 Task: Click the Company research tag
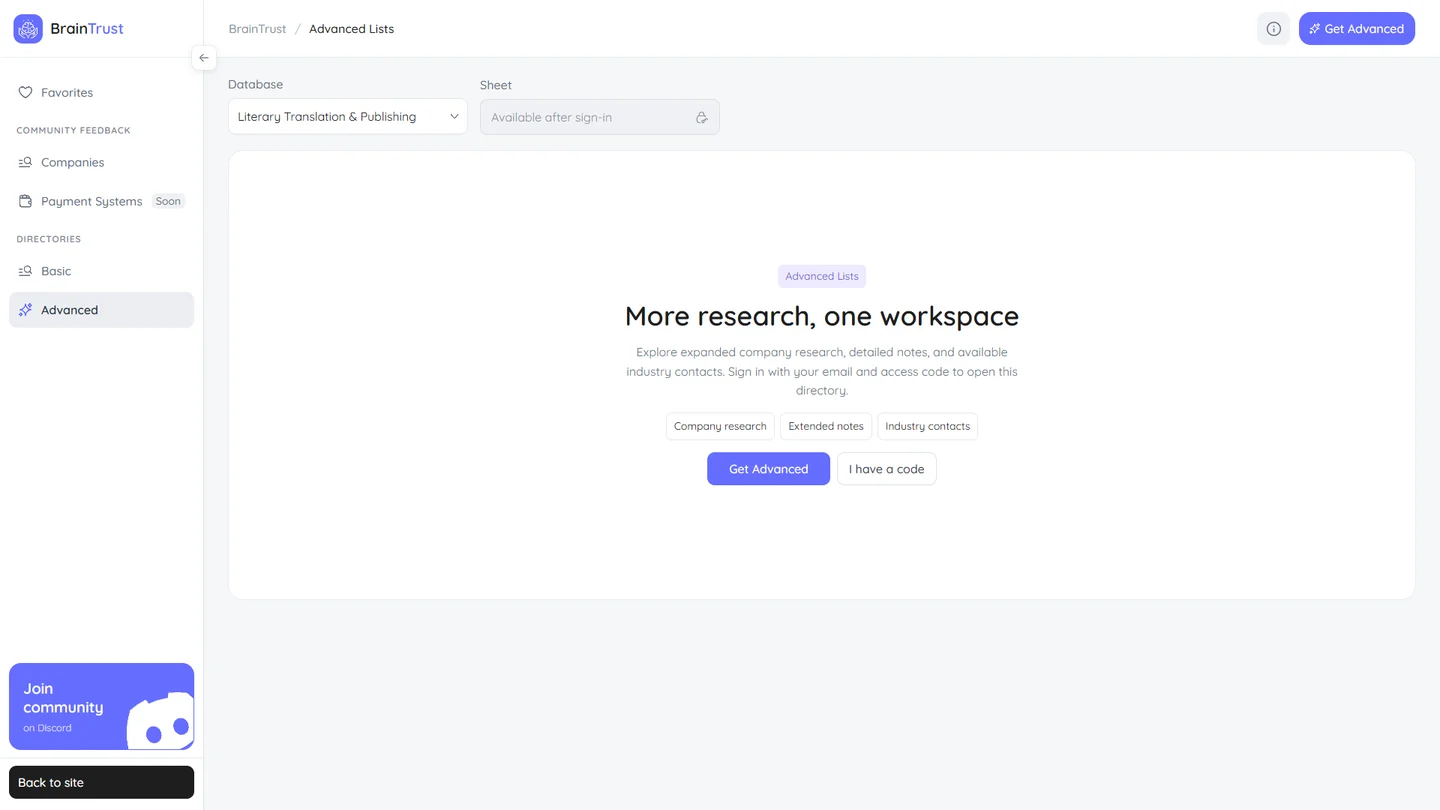click(720, 426)
